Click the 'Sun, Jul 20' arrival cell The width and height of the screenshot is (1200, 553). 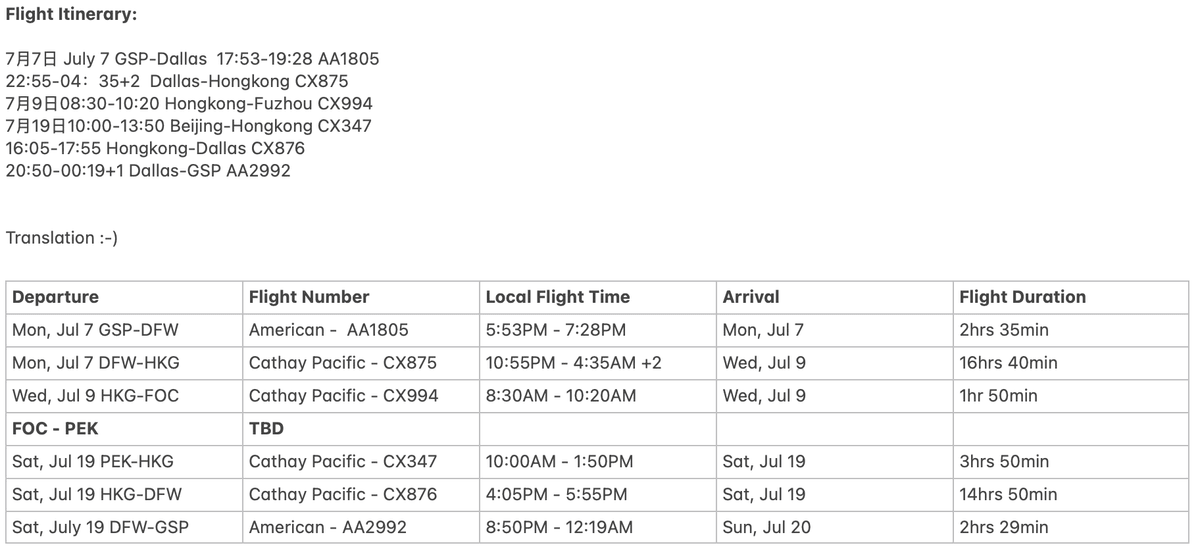tap(767, 528)
